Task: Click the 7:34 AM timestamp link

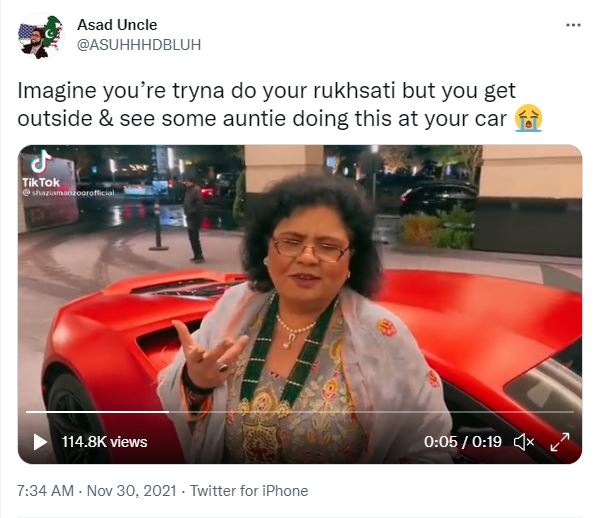Action: (x=45, y=491)
